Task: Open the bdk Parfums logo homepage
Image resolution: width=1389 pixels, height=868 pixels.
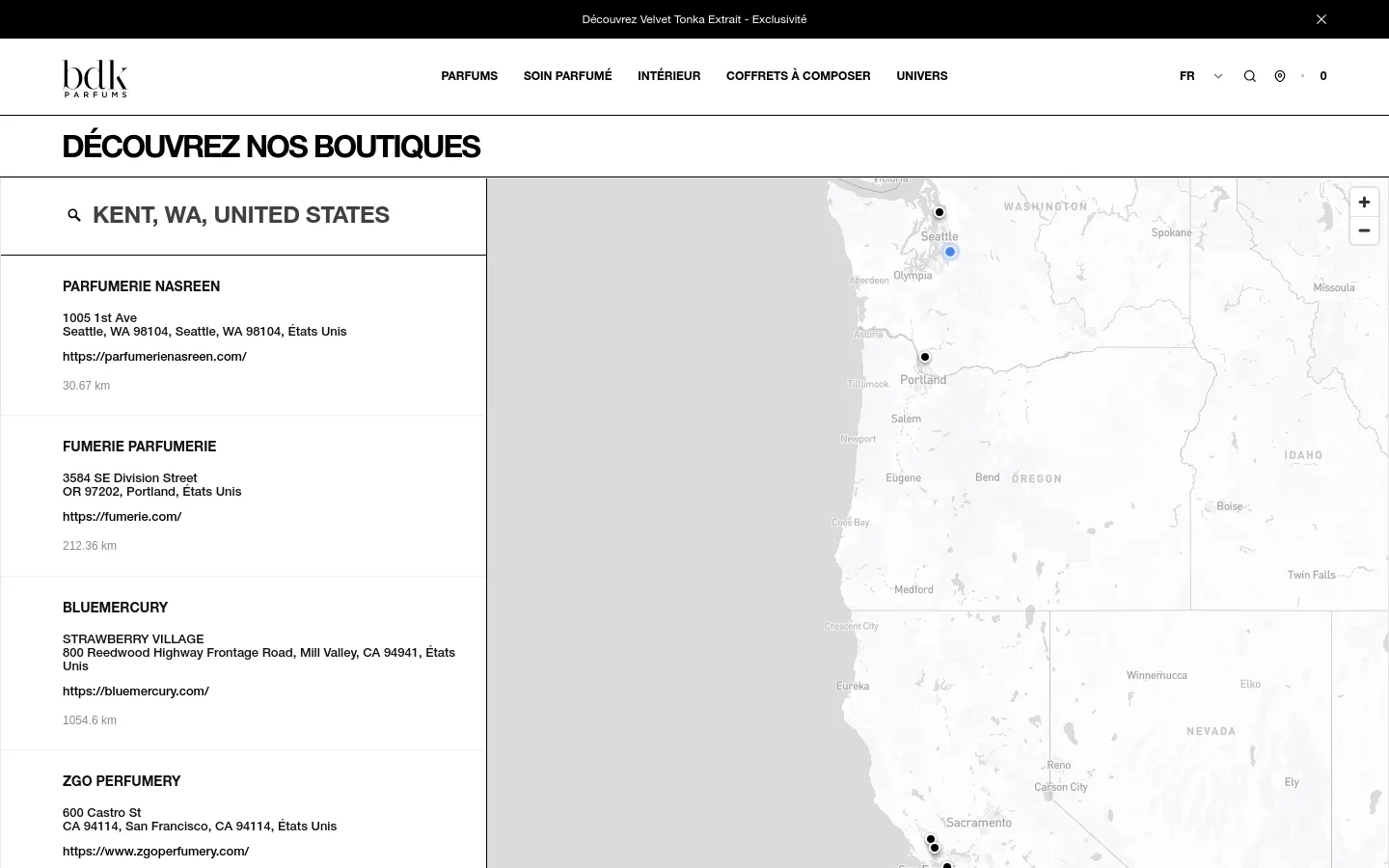Action: 95,78
